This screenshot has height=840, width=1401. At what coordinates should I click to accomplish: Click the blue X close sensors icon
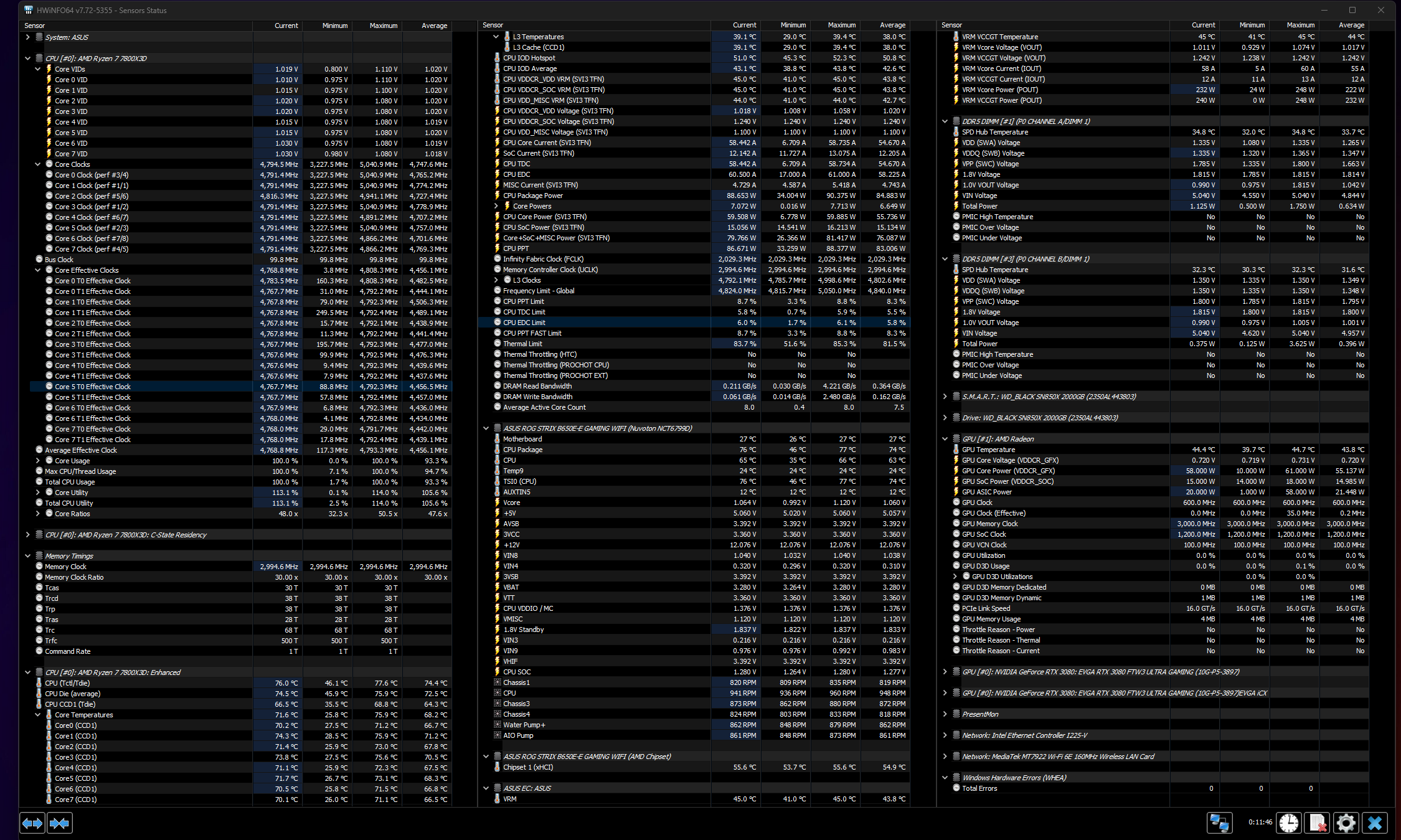[x=1374, y=823]
